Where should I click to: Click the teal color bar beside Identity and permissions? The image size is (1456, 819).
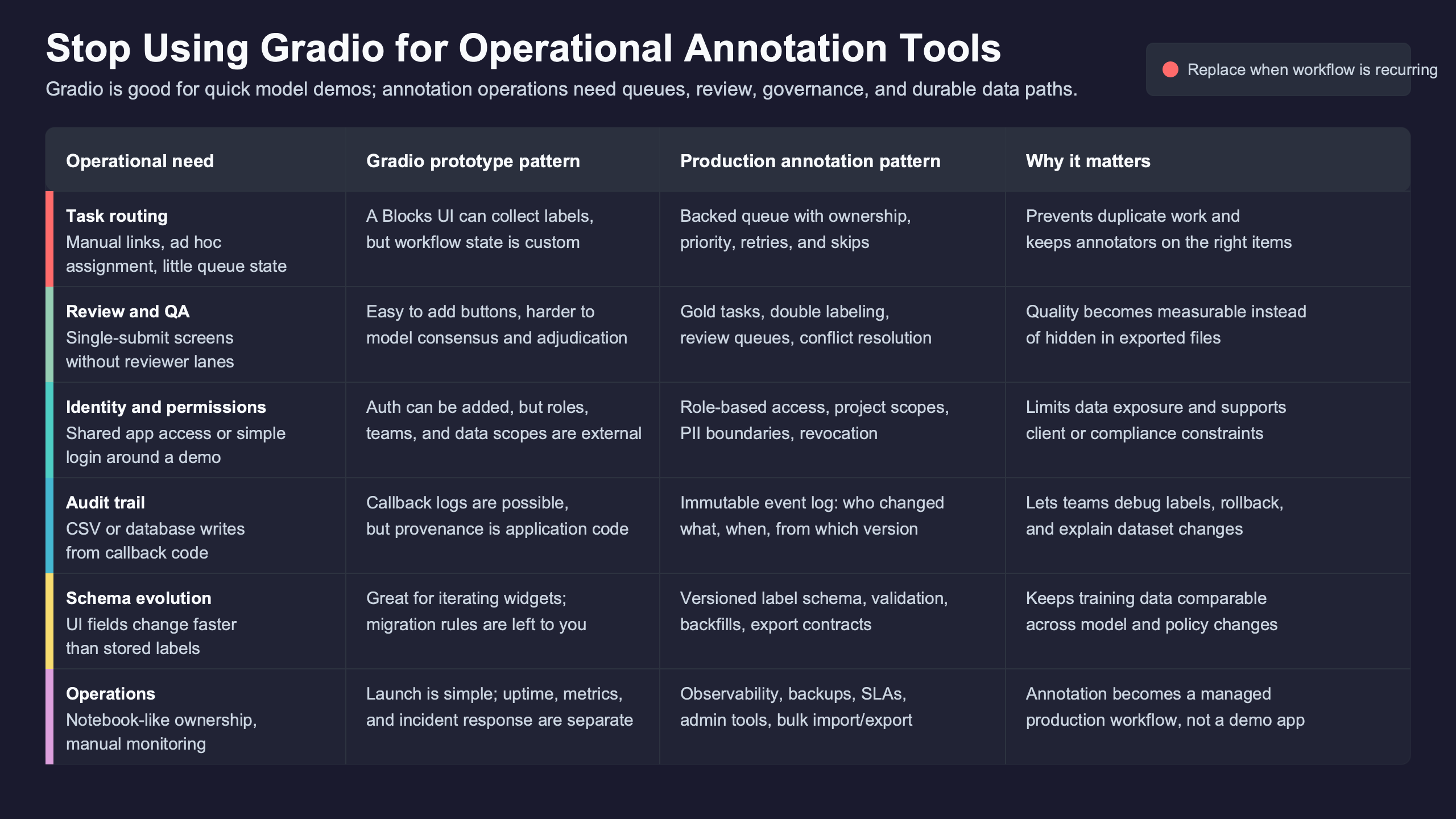click(x=49, y=430)
